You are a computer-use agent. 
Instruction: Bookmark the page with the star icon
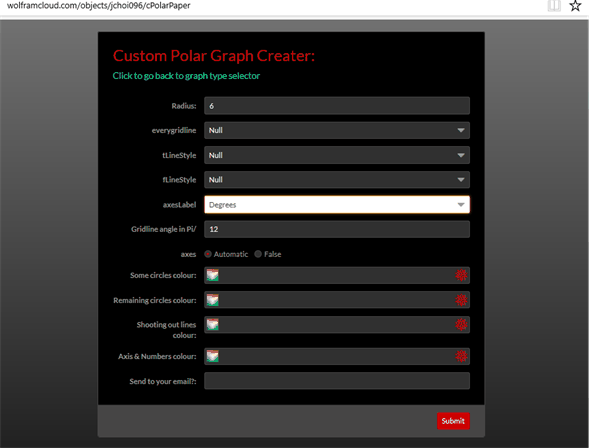(575, 6)
